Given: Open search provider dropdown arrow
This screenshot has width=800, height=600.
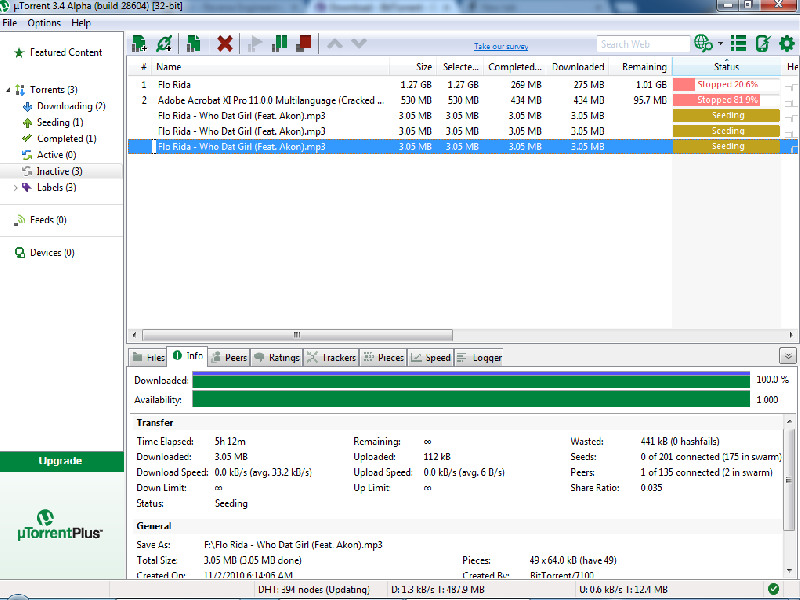Looking at the screenshot, I should (720, 44).
